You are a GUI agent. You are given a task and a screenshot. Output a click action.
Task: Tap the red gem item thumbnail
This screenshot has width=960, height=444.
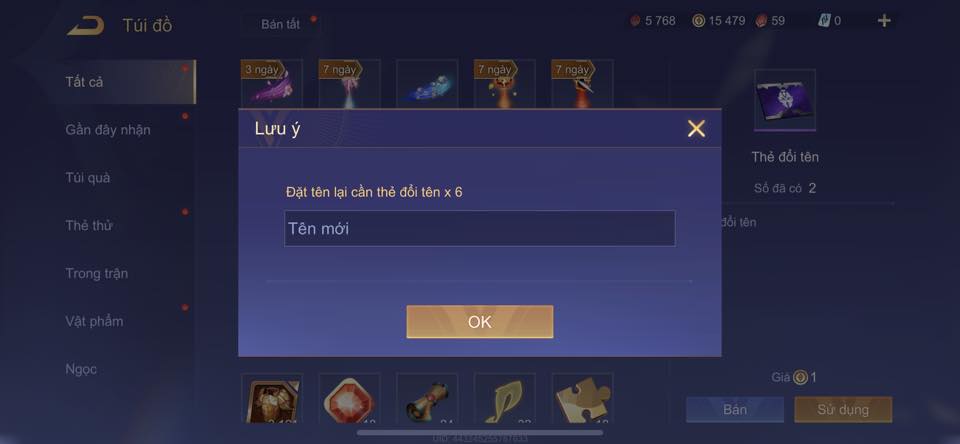(349, 398)
